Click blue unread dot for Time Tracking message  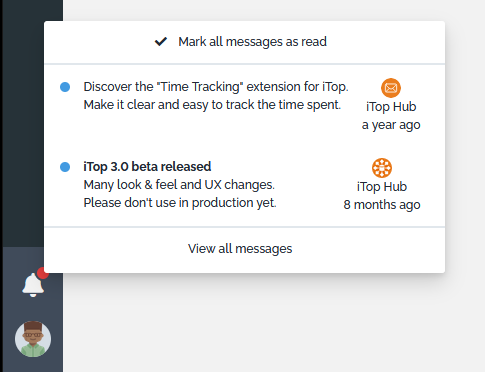point(65,87)
